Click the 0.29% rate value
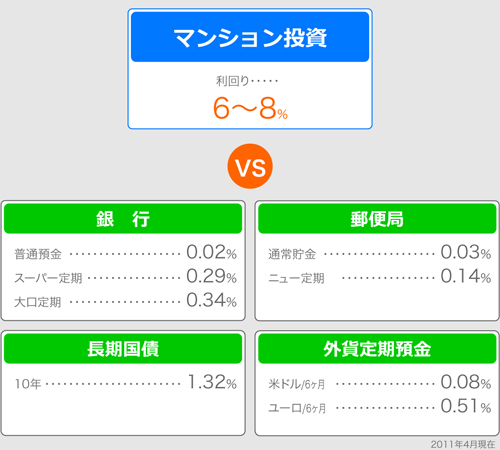The height and width of the screenshot is (450, 500). point(211,276)
